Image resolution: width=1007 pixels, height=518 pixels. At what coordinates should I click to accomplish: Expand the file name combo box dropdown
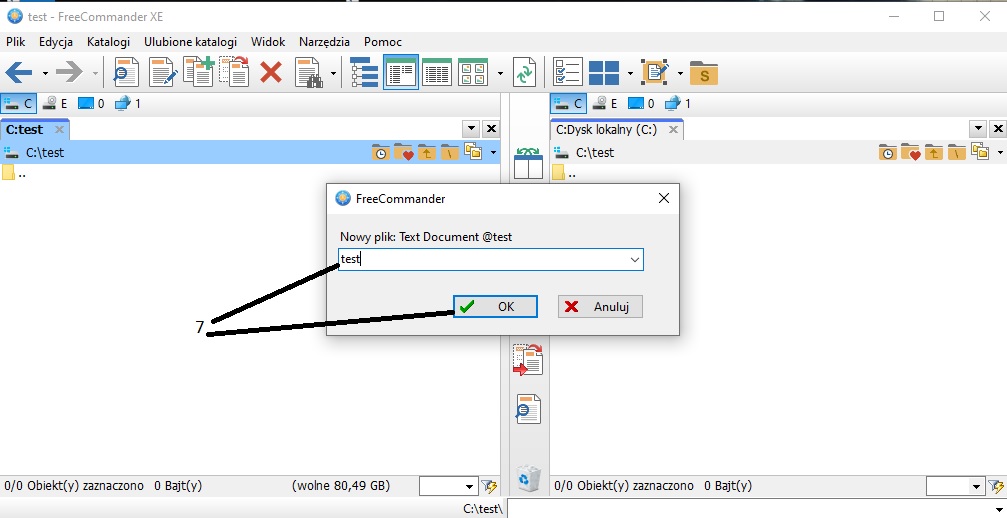click(635, 259)
